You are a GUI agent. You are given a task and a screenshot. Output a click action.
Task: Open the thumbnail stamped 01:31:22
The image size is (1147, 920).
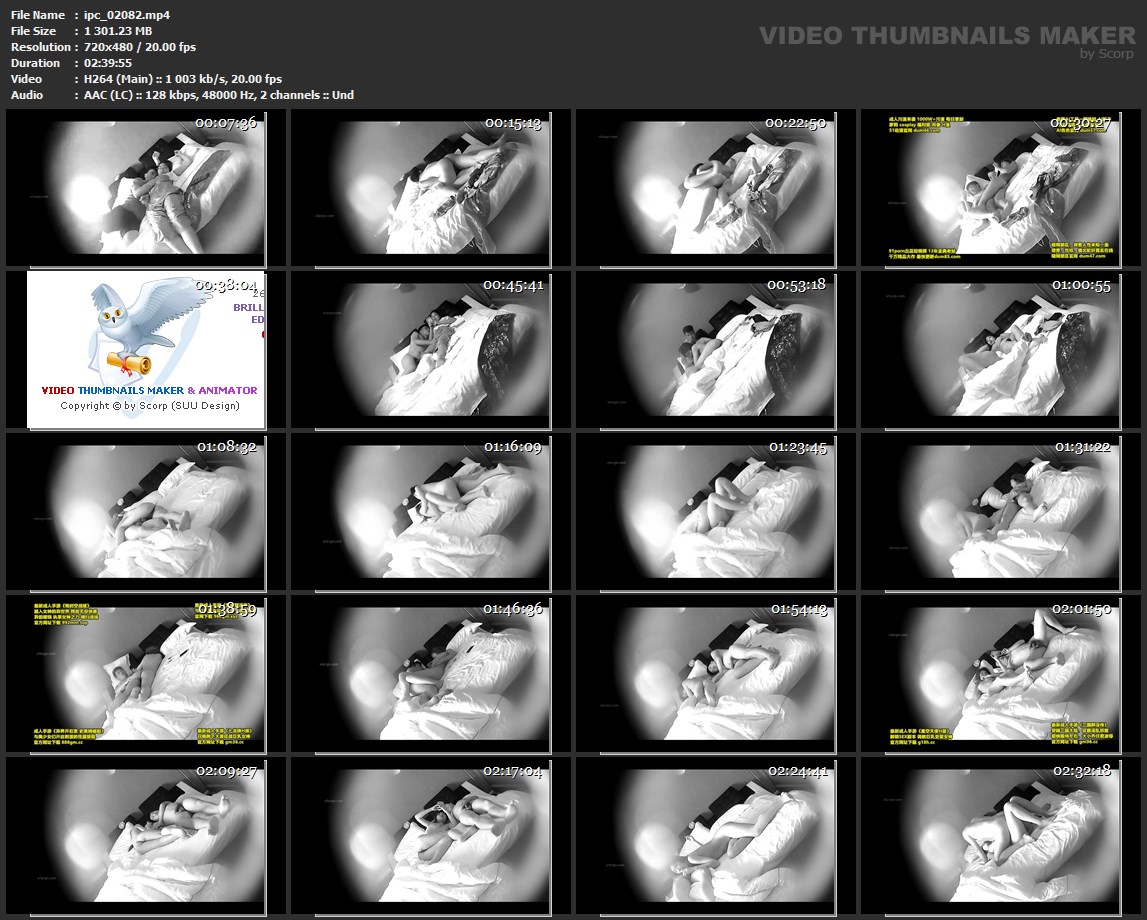(990, 512)
